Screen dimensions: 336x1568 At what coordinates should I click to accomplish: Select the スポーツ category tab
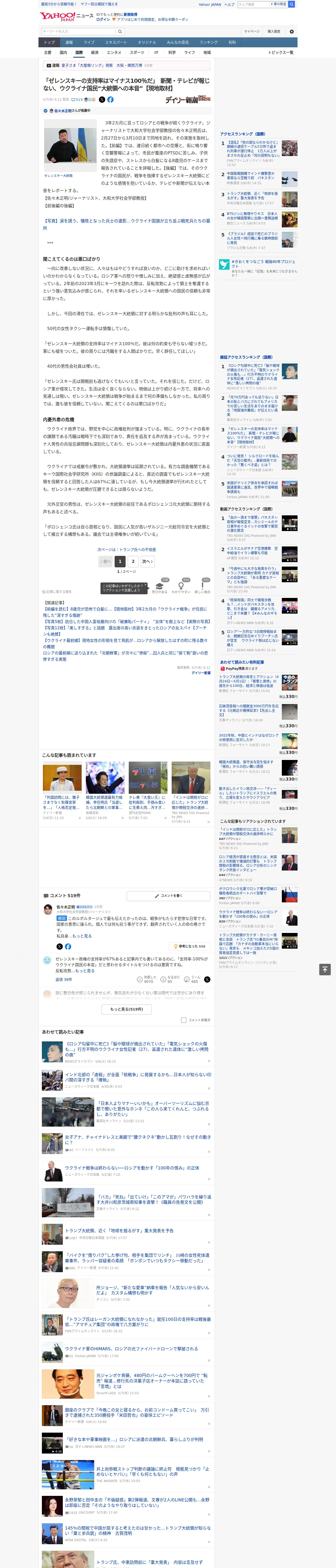tap(137, 52)
